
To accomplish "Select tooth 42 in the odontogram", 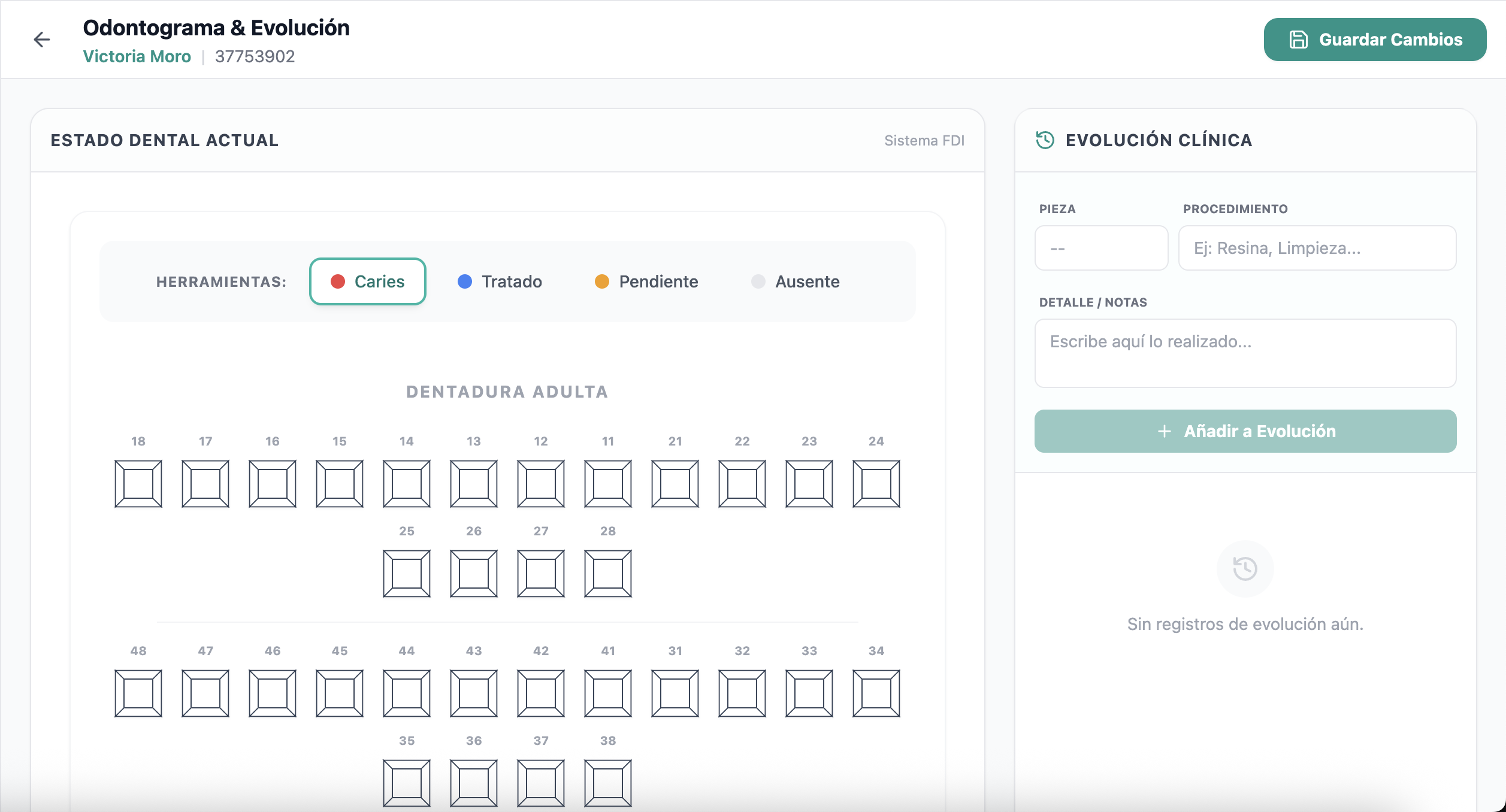I will pos(541,693).
